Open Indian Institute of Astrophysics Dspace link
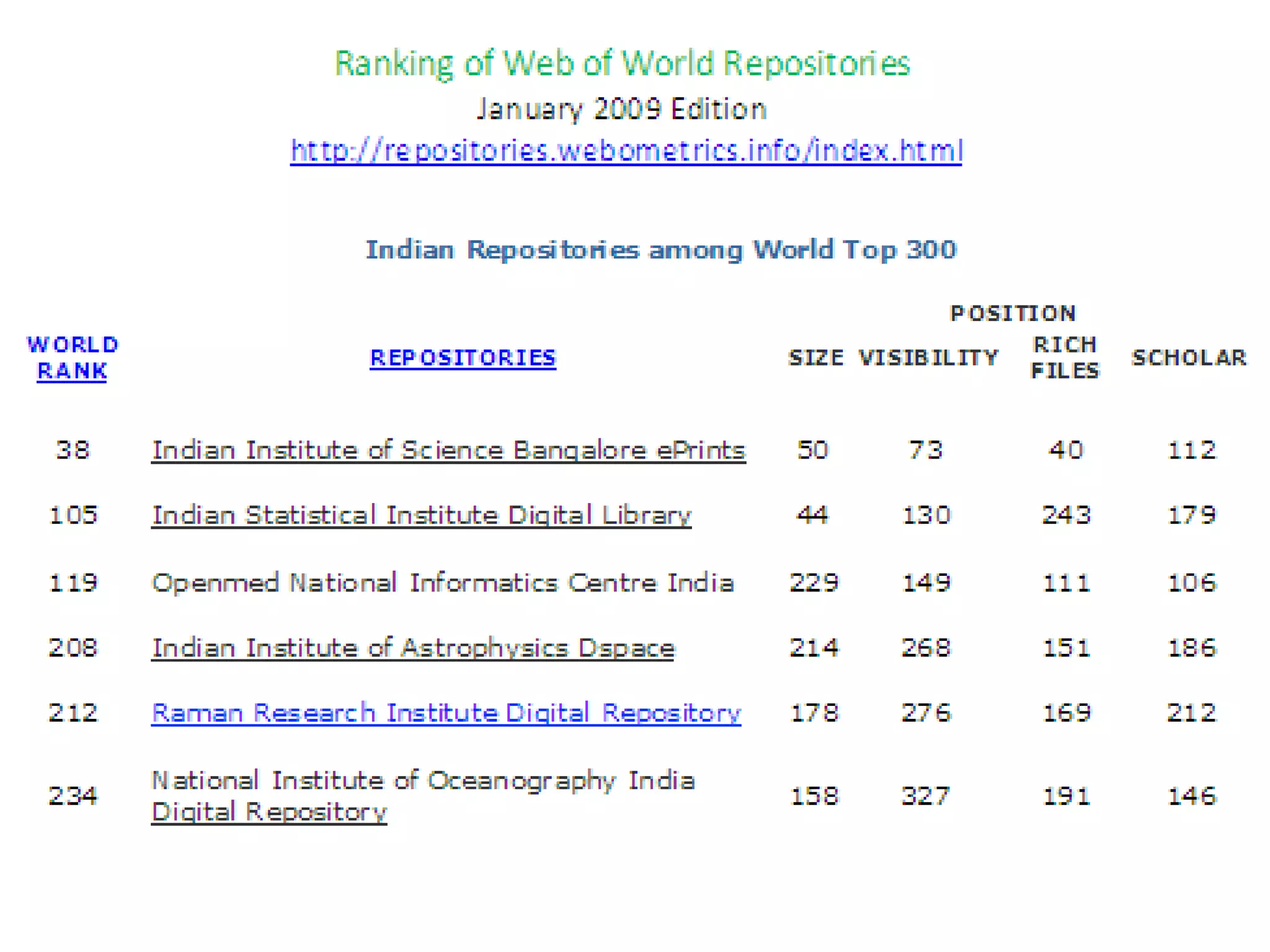 pos(412,648)
